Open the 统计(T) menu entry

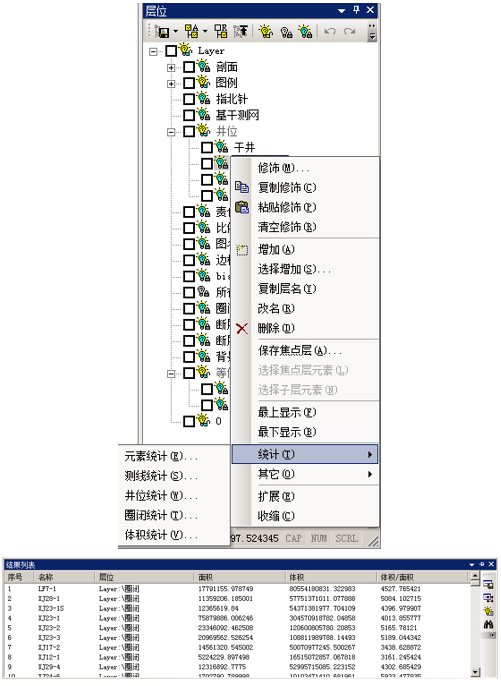tap(305, 454)
